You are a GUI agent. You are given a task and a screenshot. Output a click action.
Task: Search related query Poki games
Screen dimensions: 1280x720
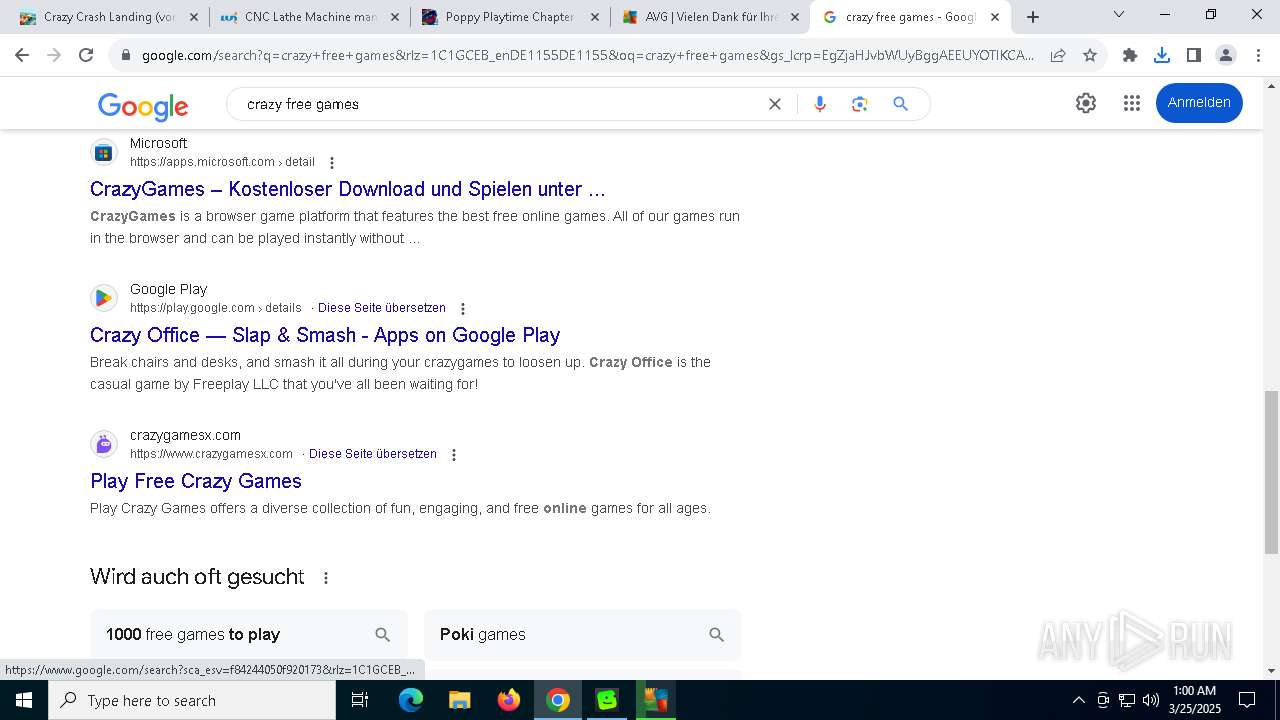[x=583, y=635]
